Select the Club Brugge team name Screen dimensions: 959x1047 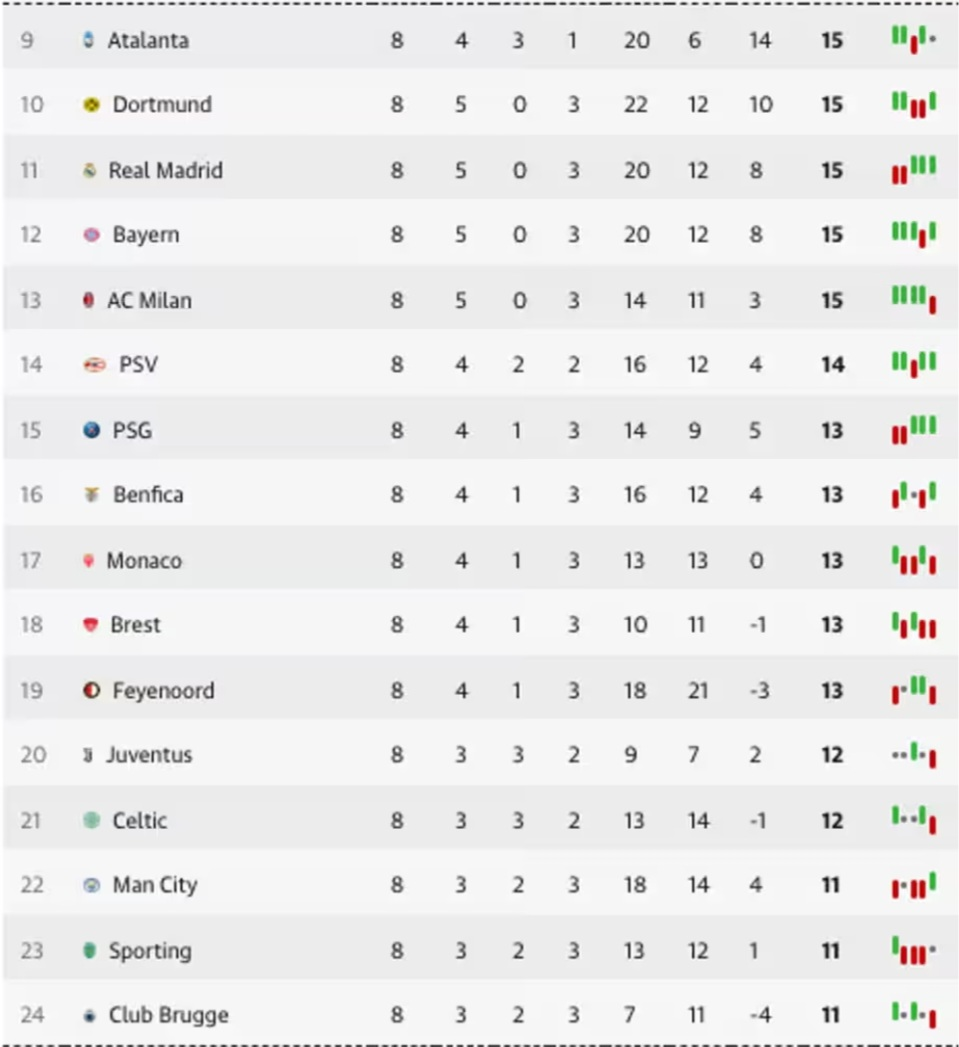[168, 1015]
